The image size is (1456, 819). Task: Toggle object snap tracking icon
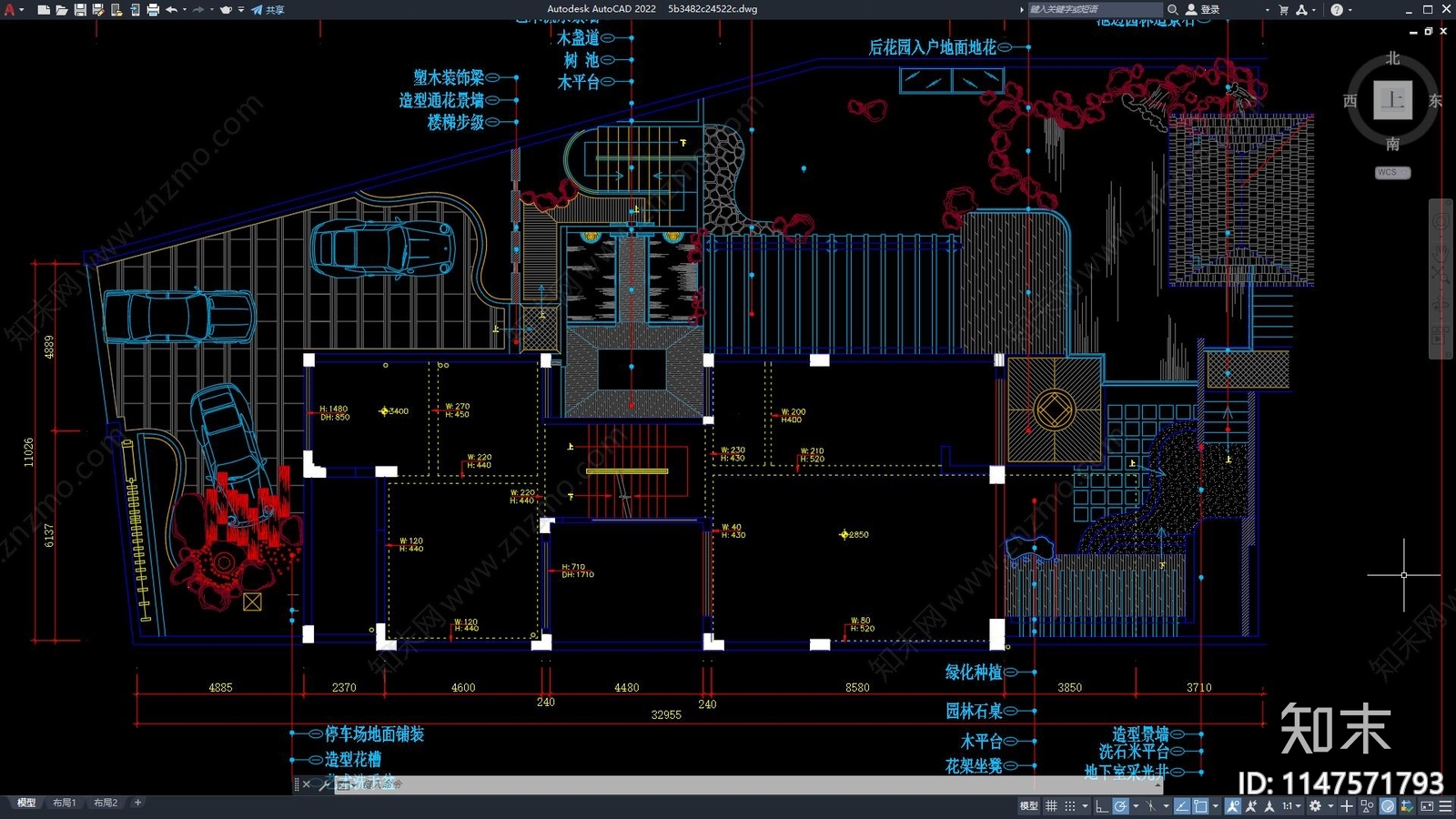1182,806
